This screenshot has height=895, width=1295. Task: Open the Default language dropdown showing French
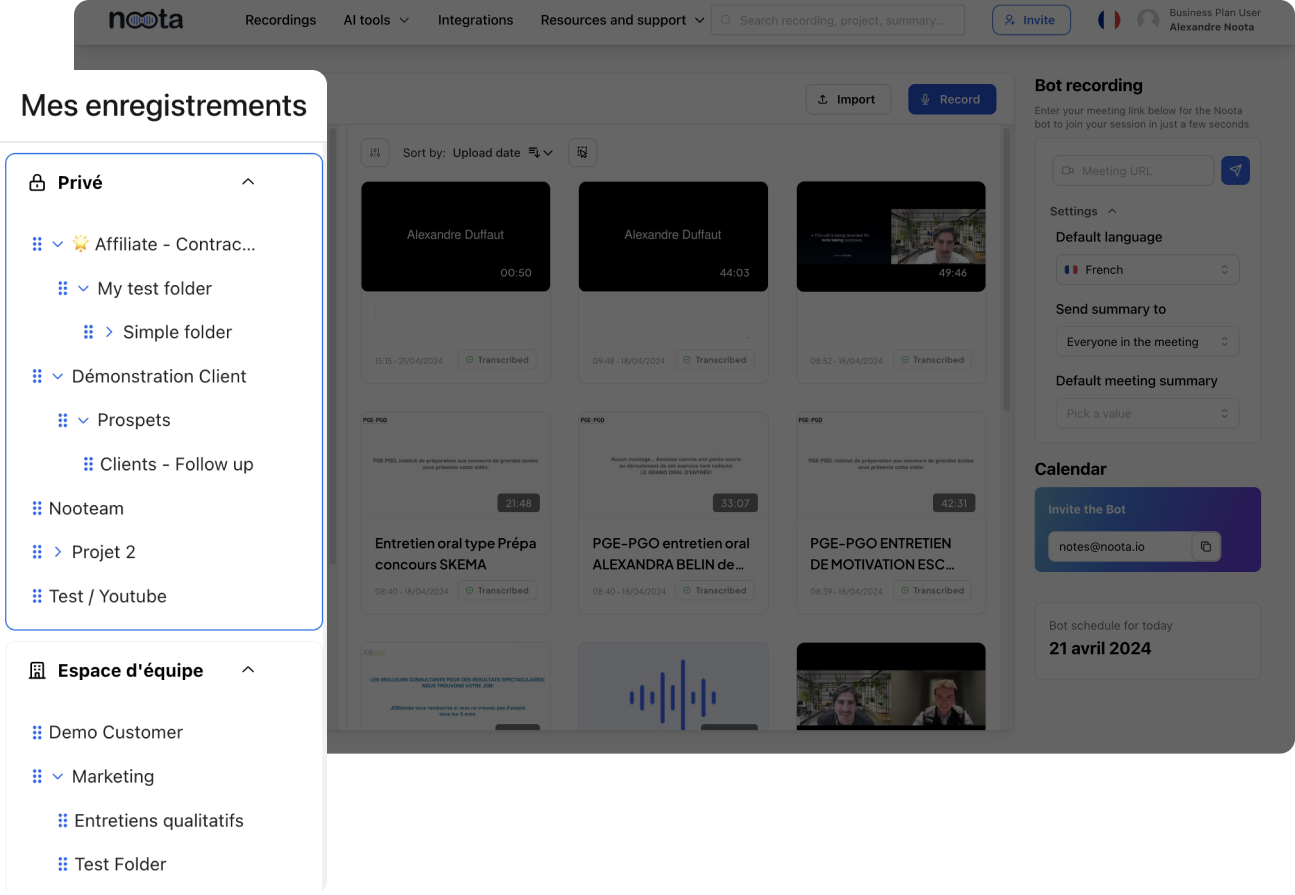coord(1147,270)
